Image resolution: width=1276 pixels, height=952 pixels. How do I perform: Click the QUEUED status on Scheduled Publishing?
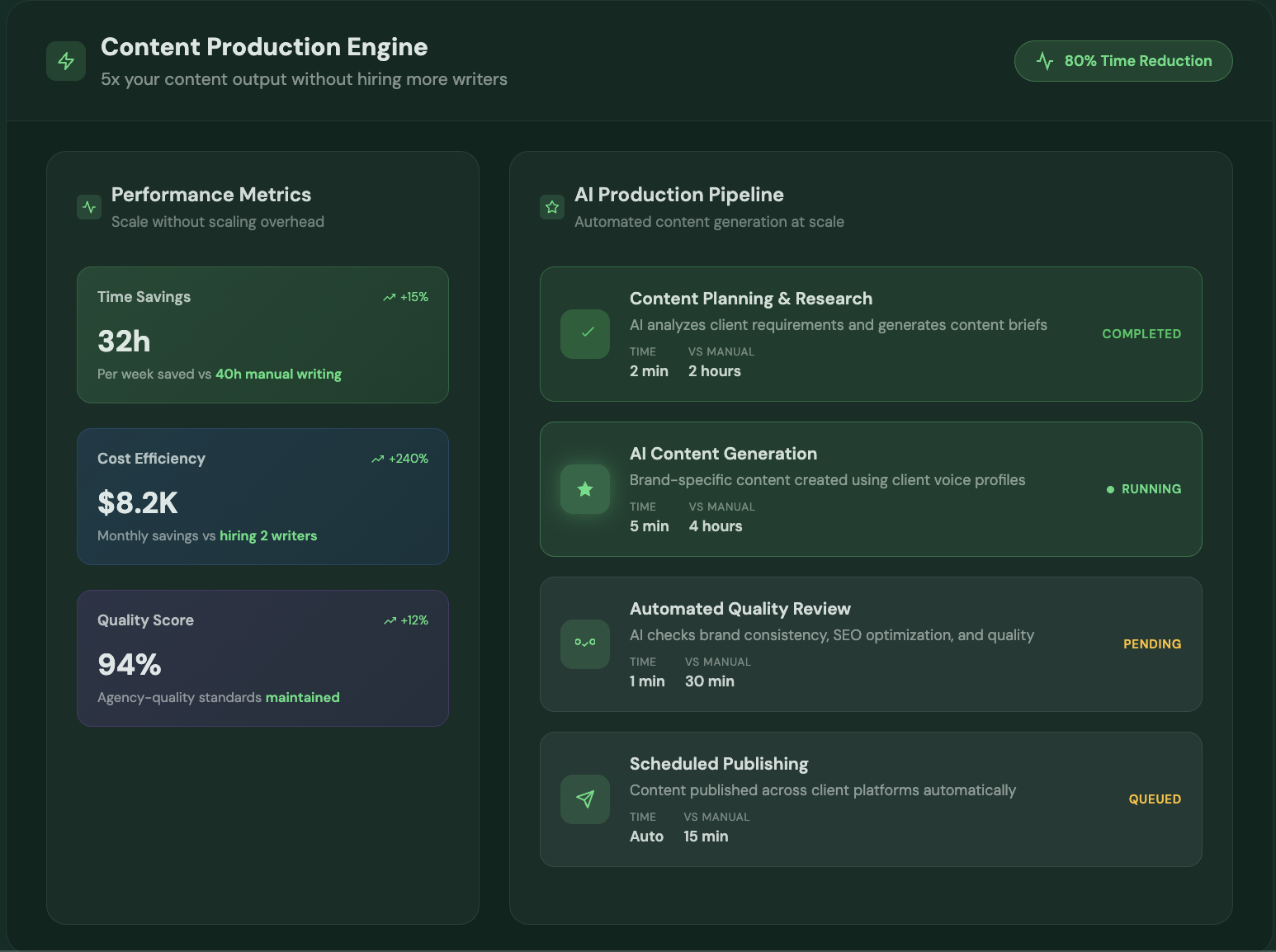[x=1155, y=799]
